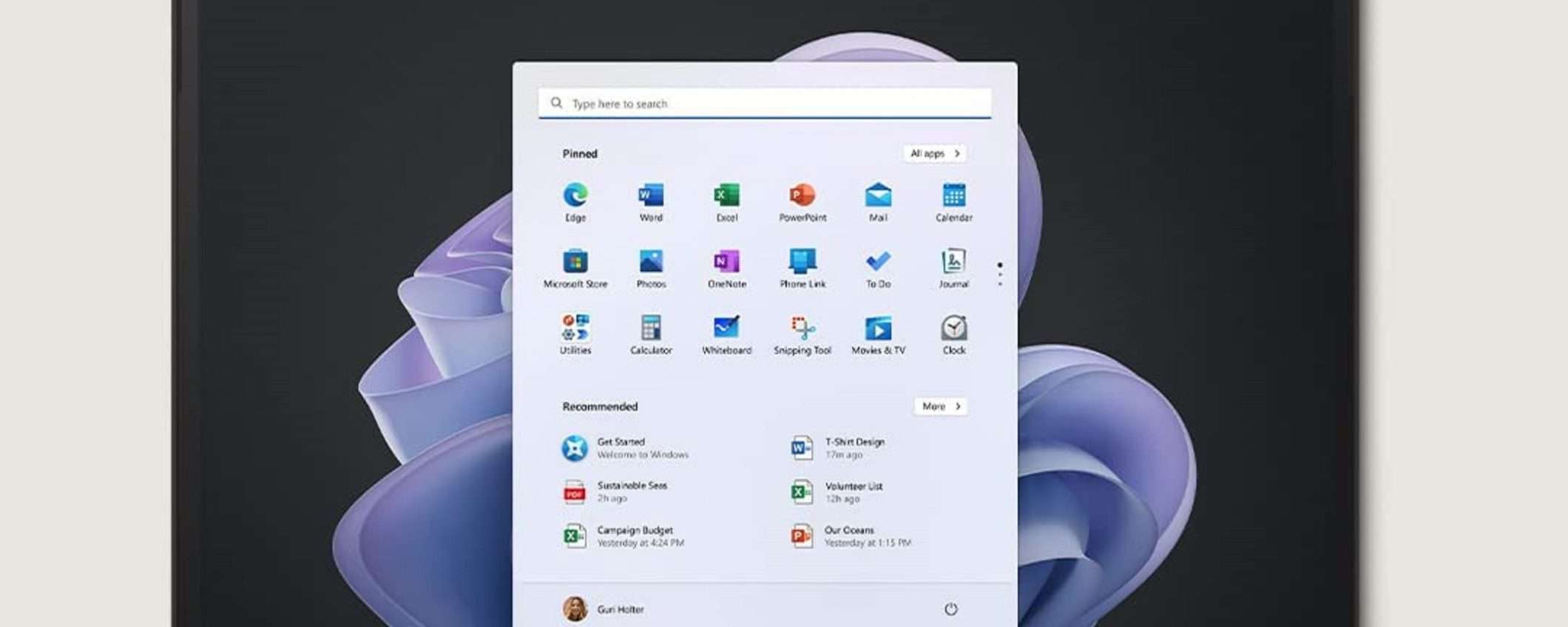The image size is (1568, 627).
Task: Open the Sustainable Seas PDF file
Action: [615, 492]
